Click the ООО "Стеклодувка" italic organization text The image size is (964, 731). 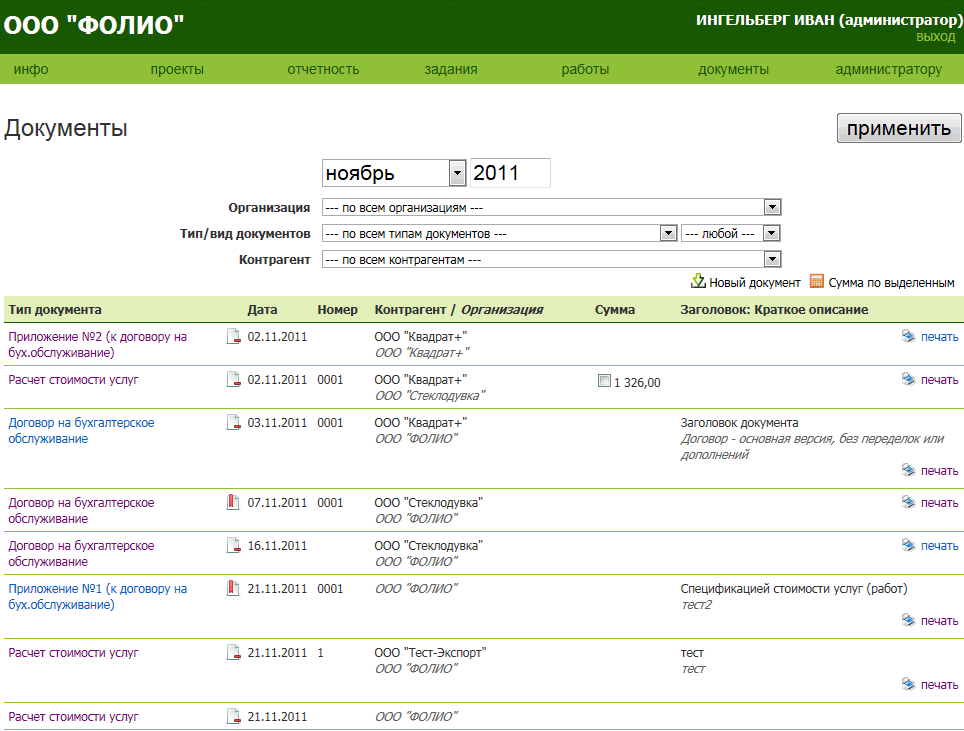tap(430, 395)
